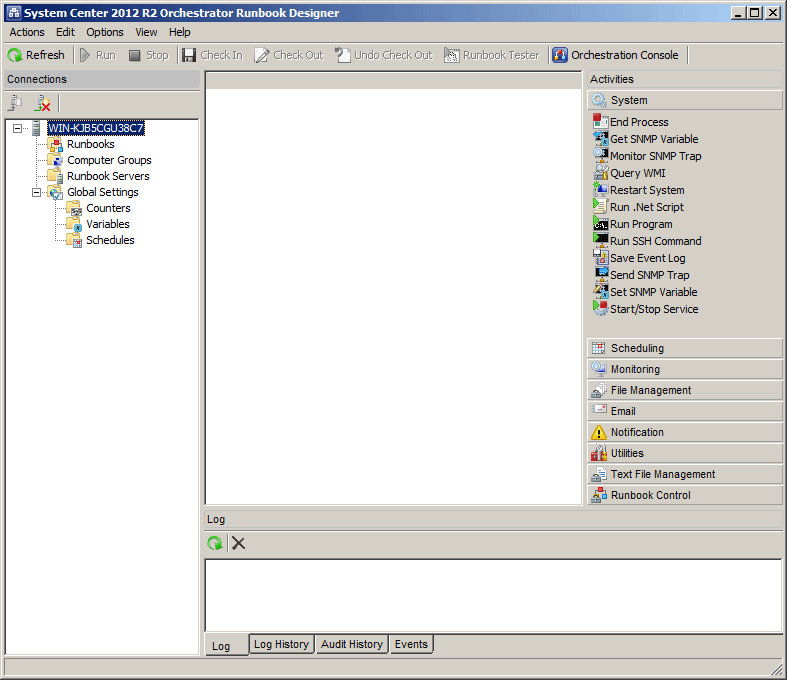Select the Send SNMP Trap activity
This screenshot has width=787, height=680.
[x=641, y=276]
